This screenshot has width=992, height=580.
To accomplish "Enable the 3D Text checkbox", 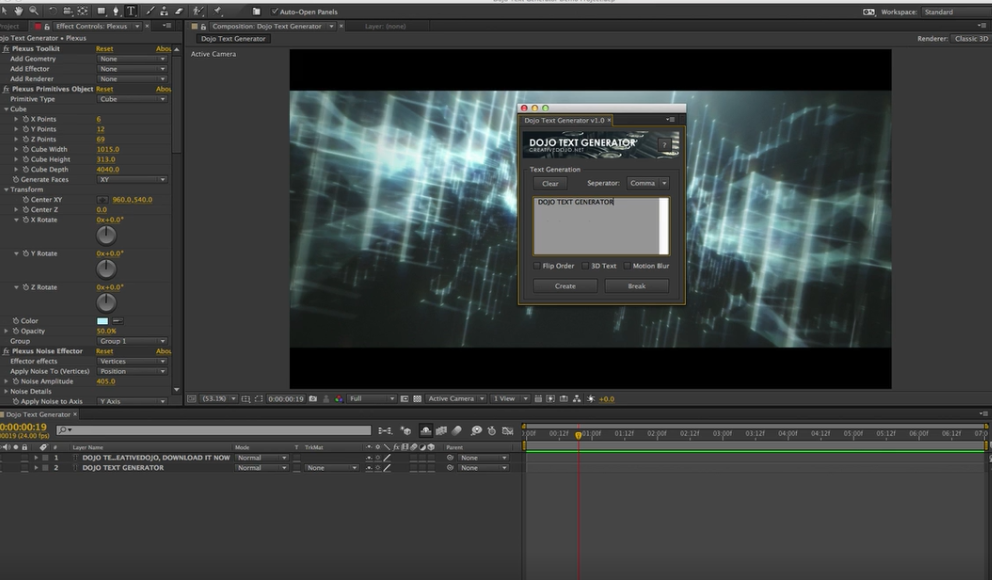I will (x=586, y=266).
